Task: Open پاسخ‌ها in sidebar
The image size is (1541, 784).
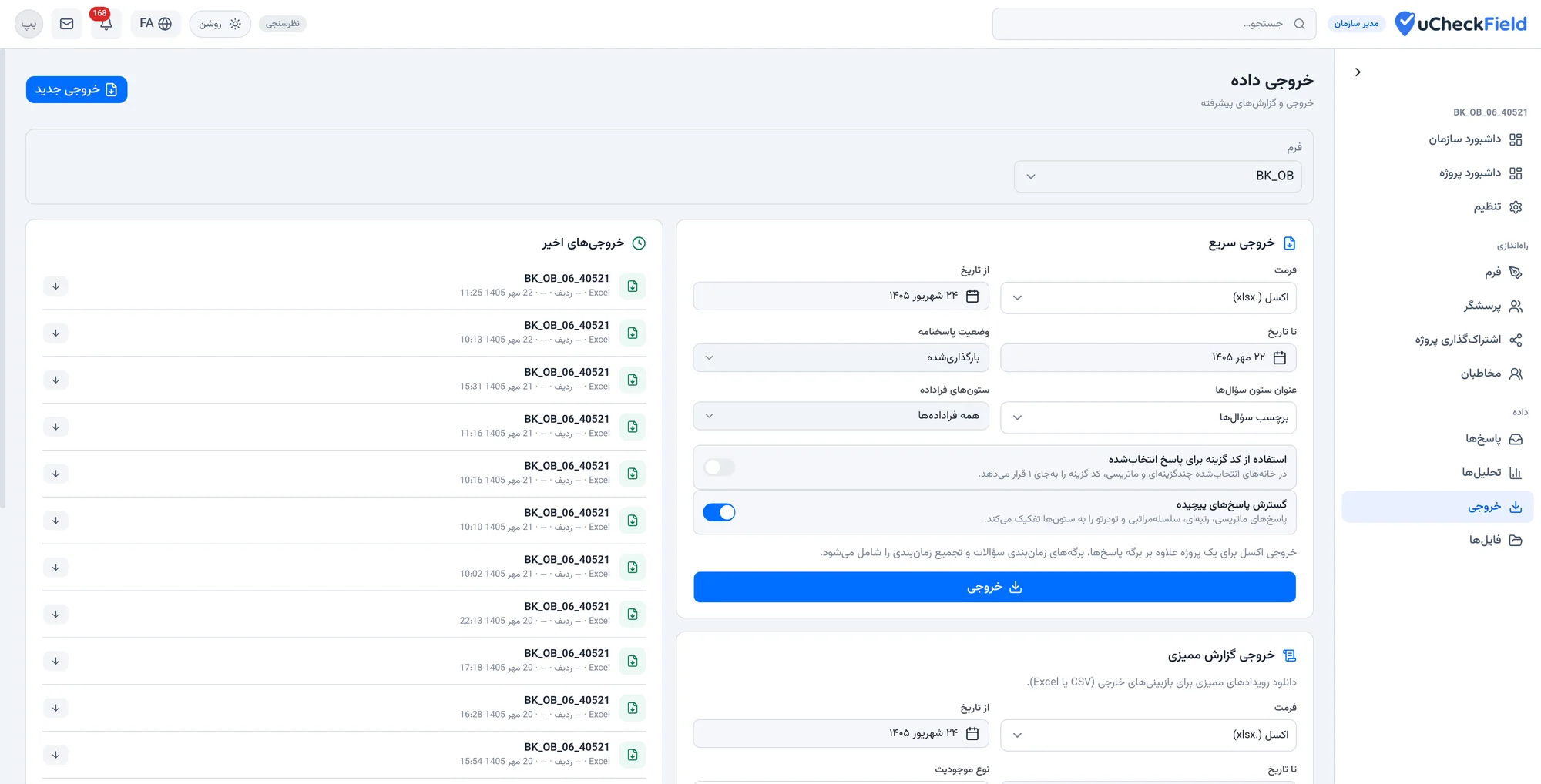Action: (1438, 439)
